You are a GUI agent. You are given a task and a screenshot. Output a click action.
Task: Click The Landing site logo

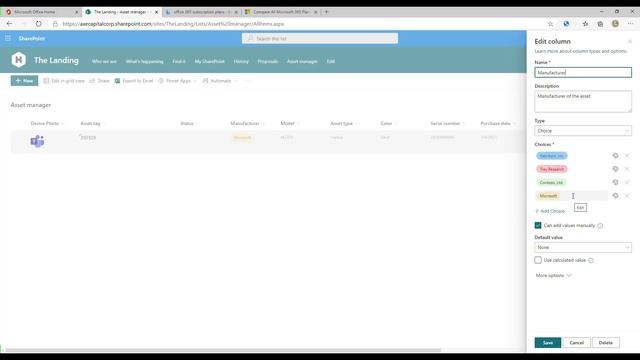tap(18, 60)
